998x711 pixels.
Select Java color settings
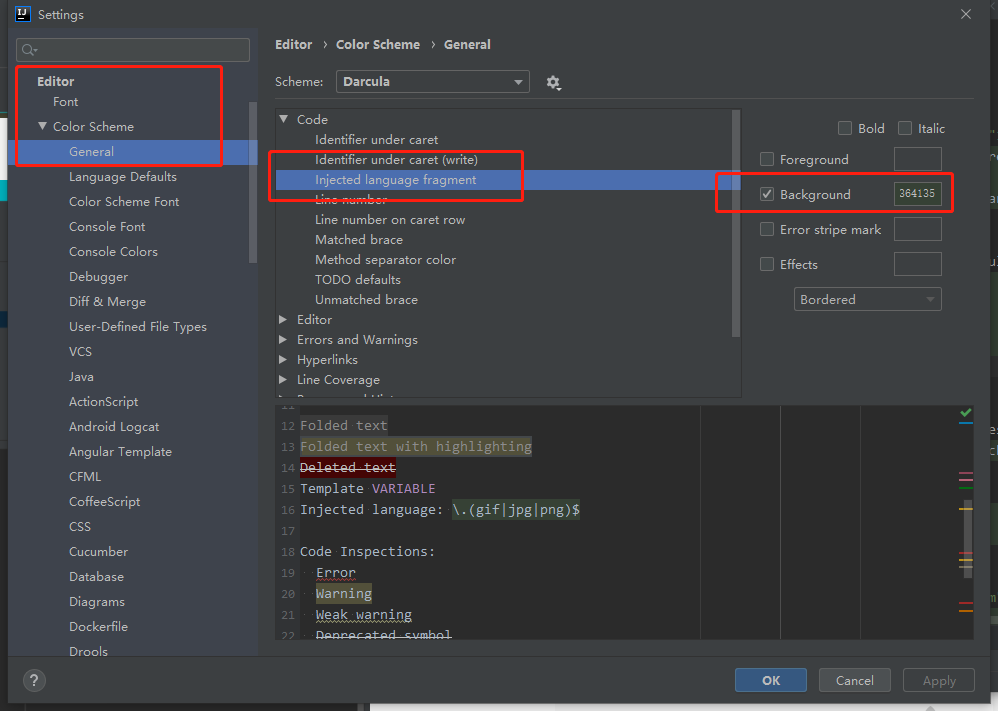coord(81,377)
